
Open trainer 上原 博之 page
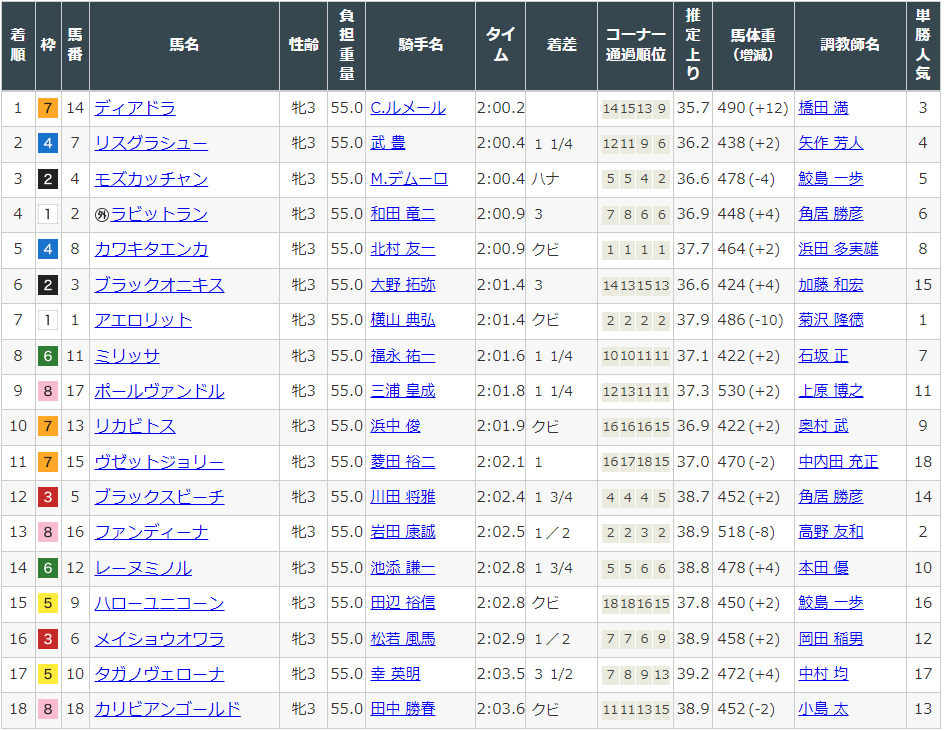831,390
